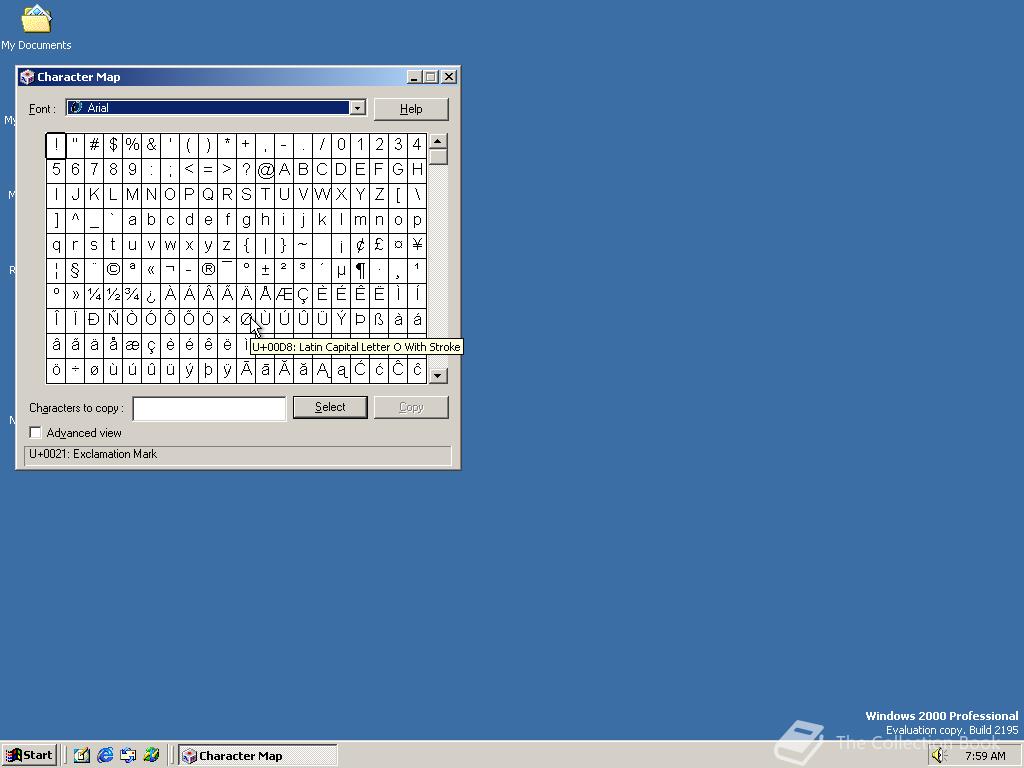
Task: Select the digit 0 character cell
Action: coord(341,145)
